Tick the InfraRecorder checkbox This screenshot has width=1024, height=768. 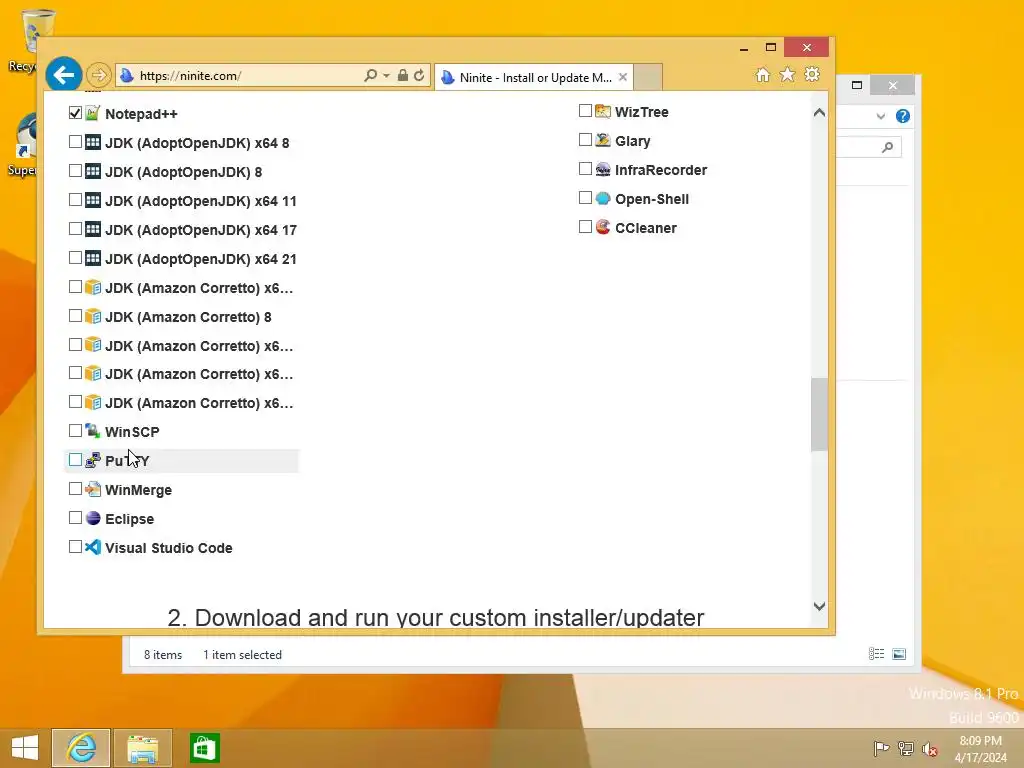click(585, 169)
